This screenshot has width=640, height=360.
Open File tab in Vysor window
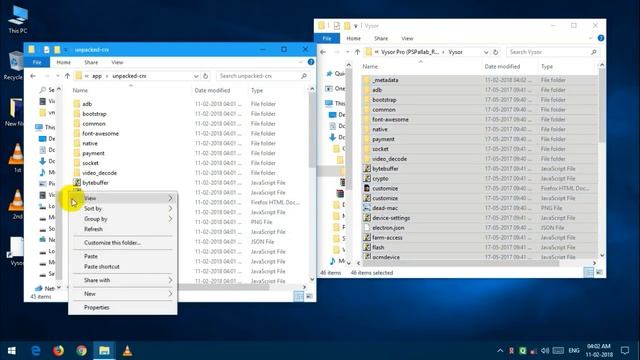click(327, 38)
